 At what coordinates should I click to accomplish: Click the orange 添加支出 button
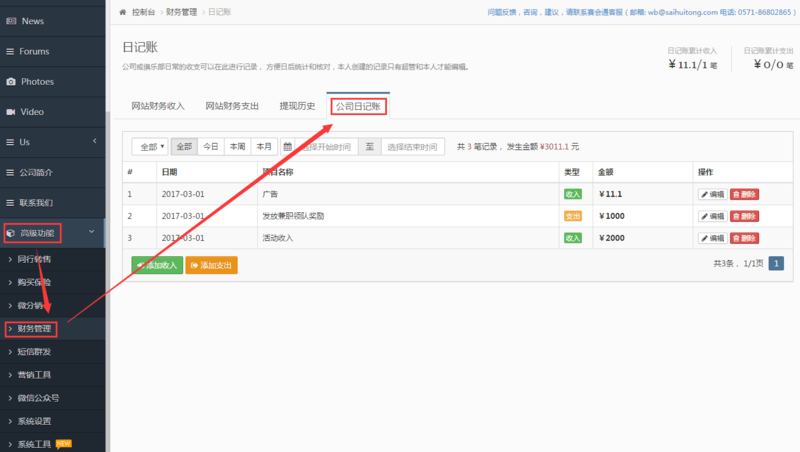coord(211,265)
